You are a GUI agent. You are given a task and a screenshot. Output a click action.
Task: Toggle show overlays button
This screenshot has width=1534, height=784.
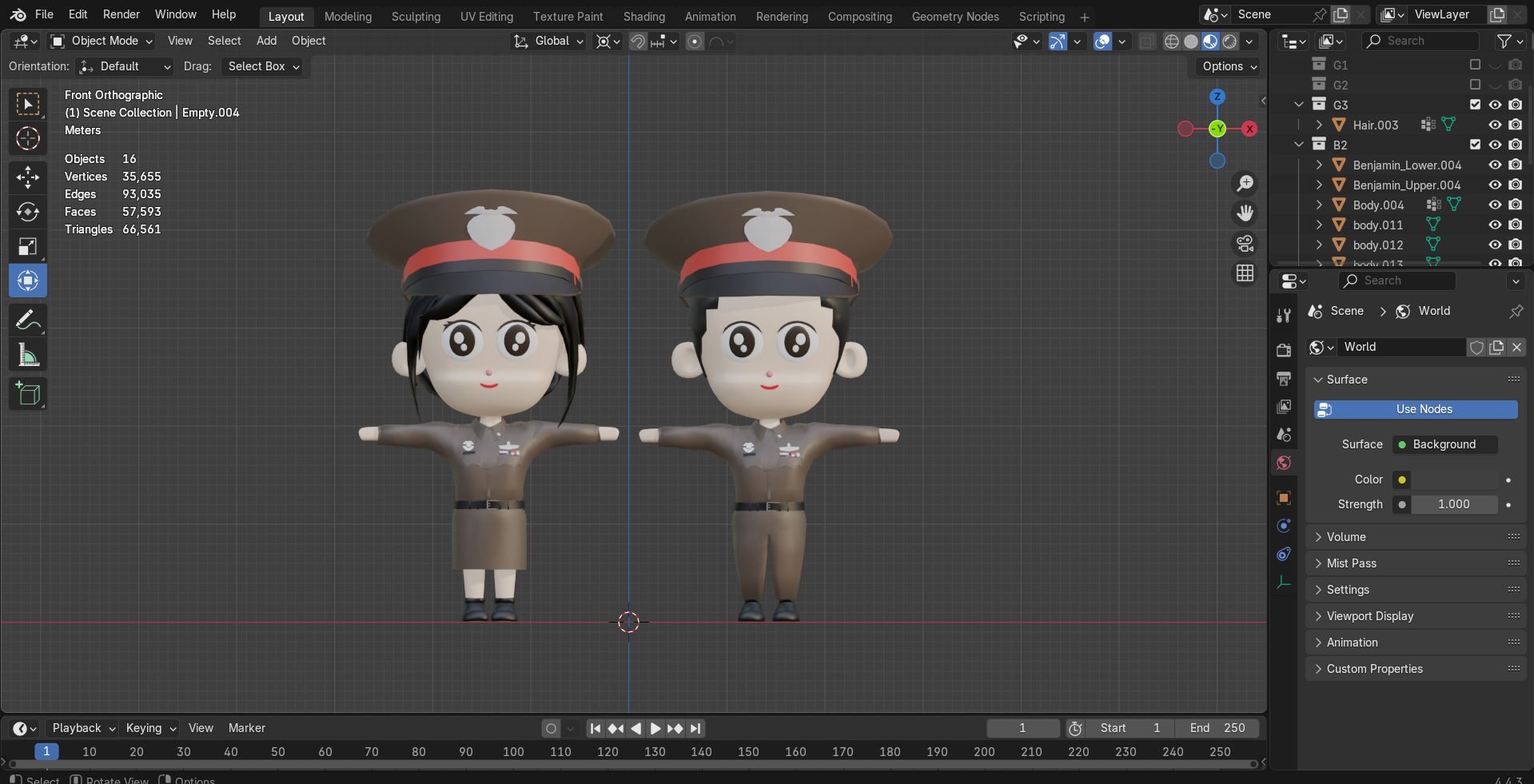click(x=1103, y=42)
